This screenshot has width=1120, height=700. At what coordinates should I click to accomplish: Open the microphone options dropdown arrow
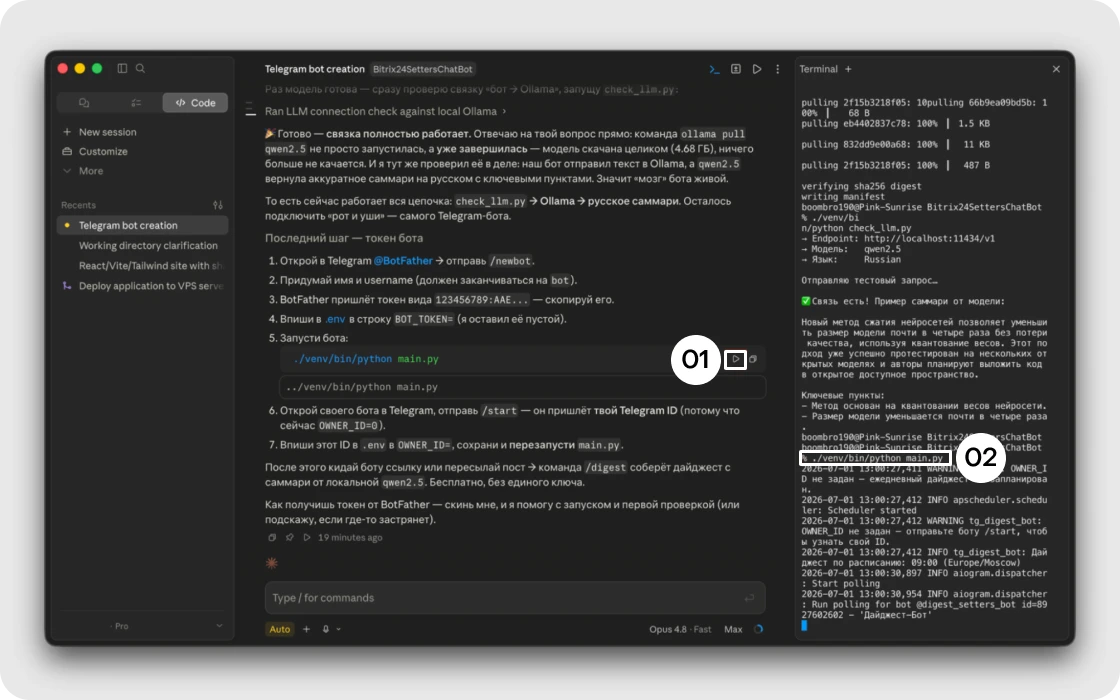pos(339,629)
